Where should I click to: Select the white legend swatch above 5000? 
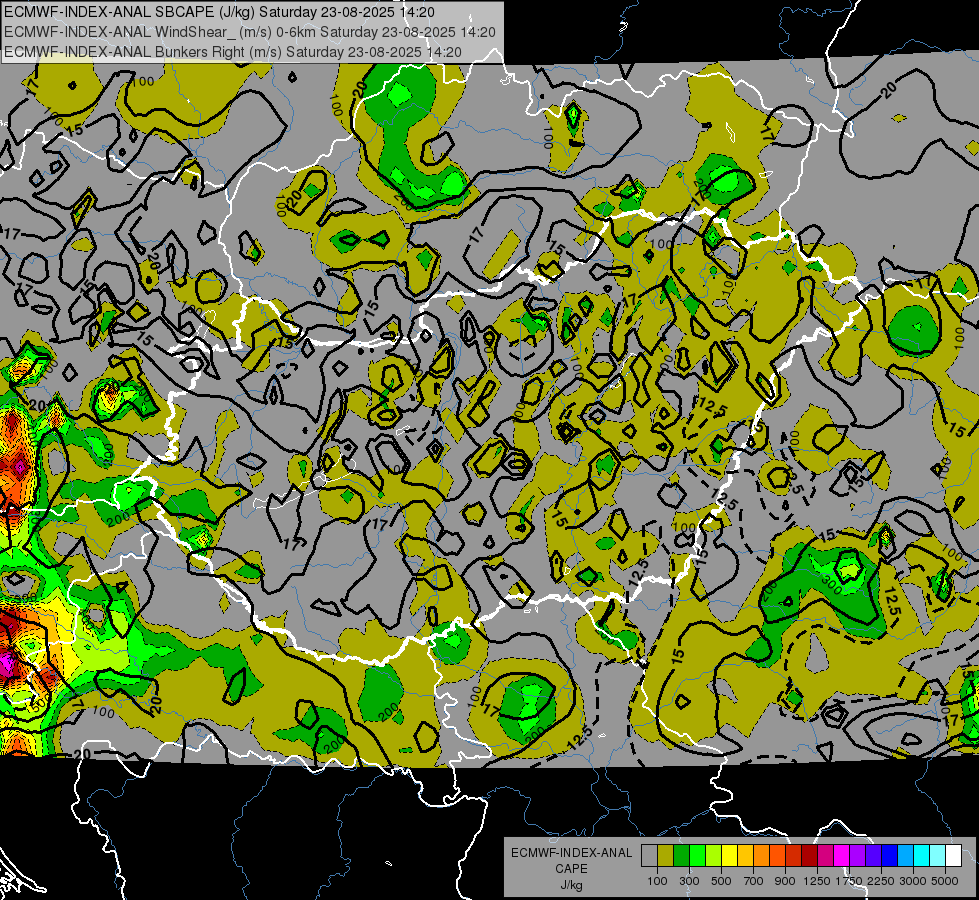(953, 855)
